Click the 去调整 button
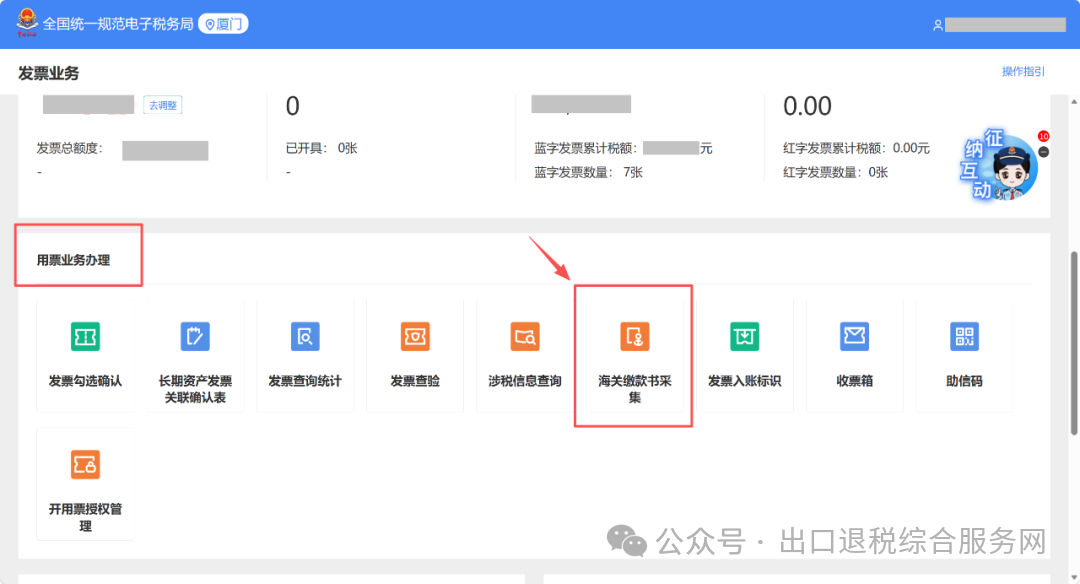The width and height of the screenshot is (1080, 584). coord(163,105)
